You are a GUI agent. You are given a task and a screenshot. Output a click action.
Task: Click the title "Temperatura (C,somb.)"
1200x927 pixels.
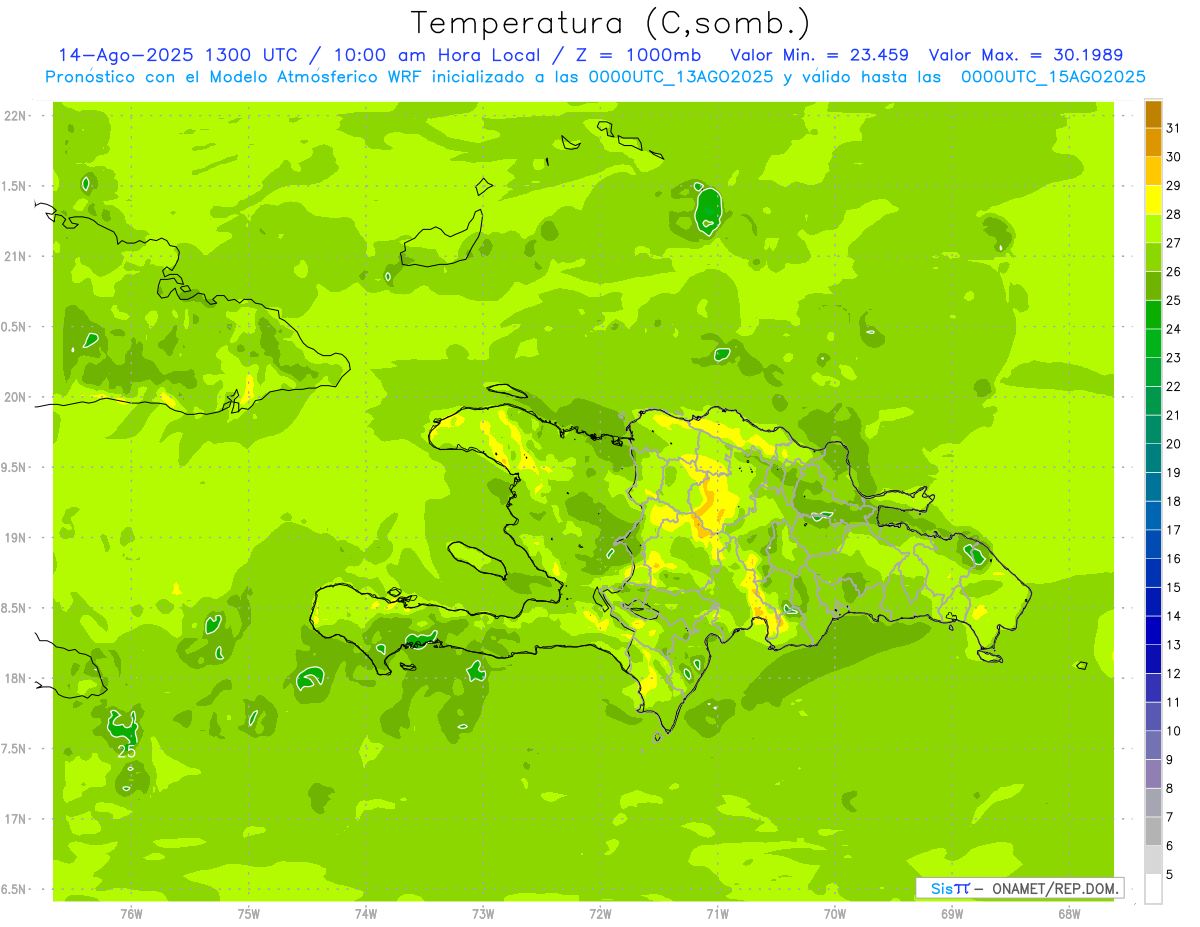(611, 24)
